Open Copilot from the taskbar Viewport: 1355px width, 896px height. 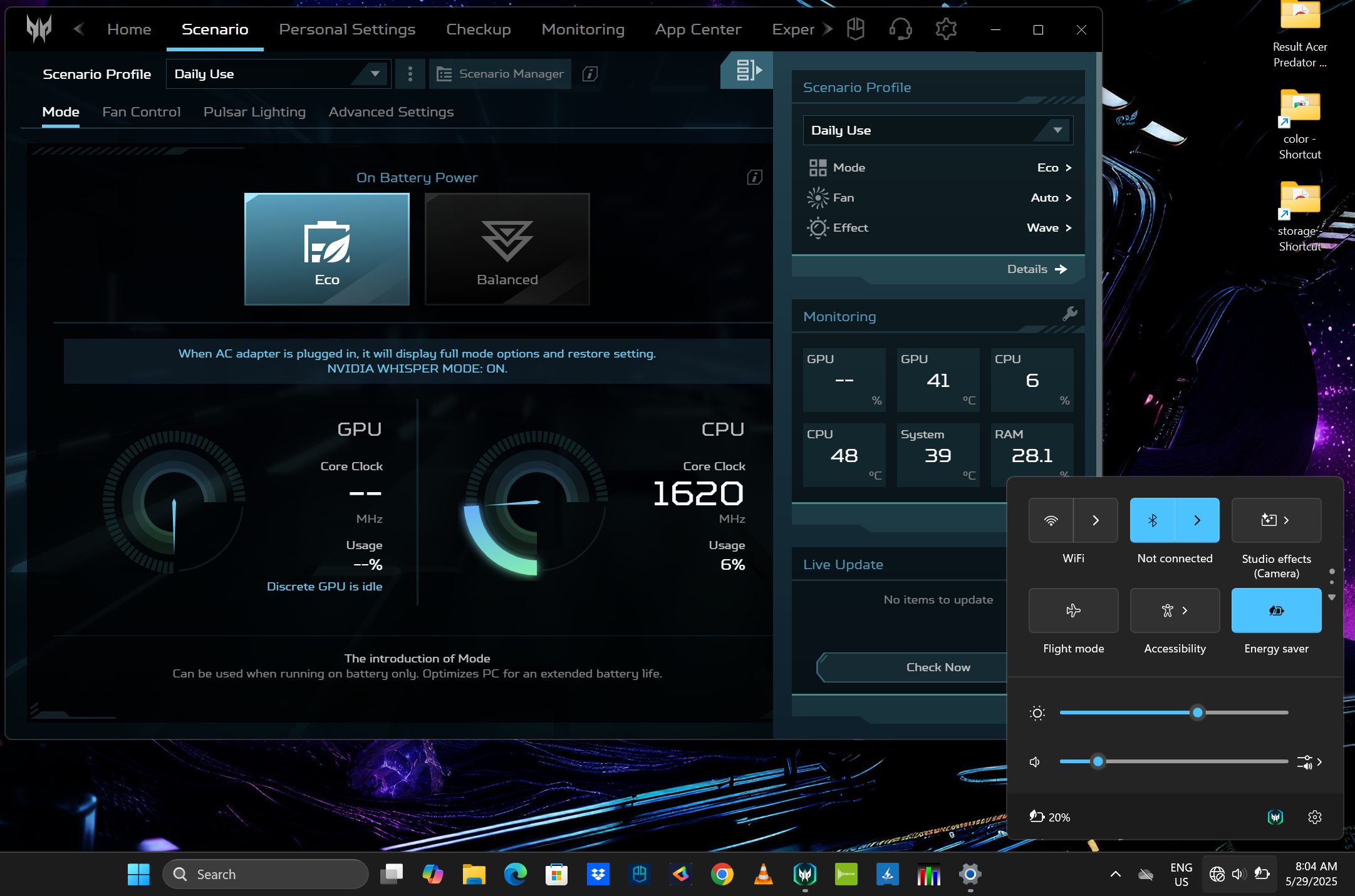pos(433,874)
